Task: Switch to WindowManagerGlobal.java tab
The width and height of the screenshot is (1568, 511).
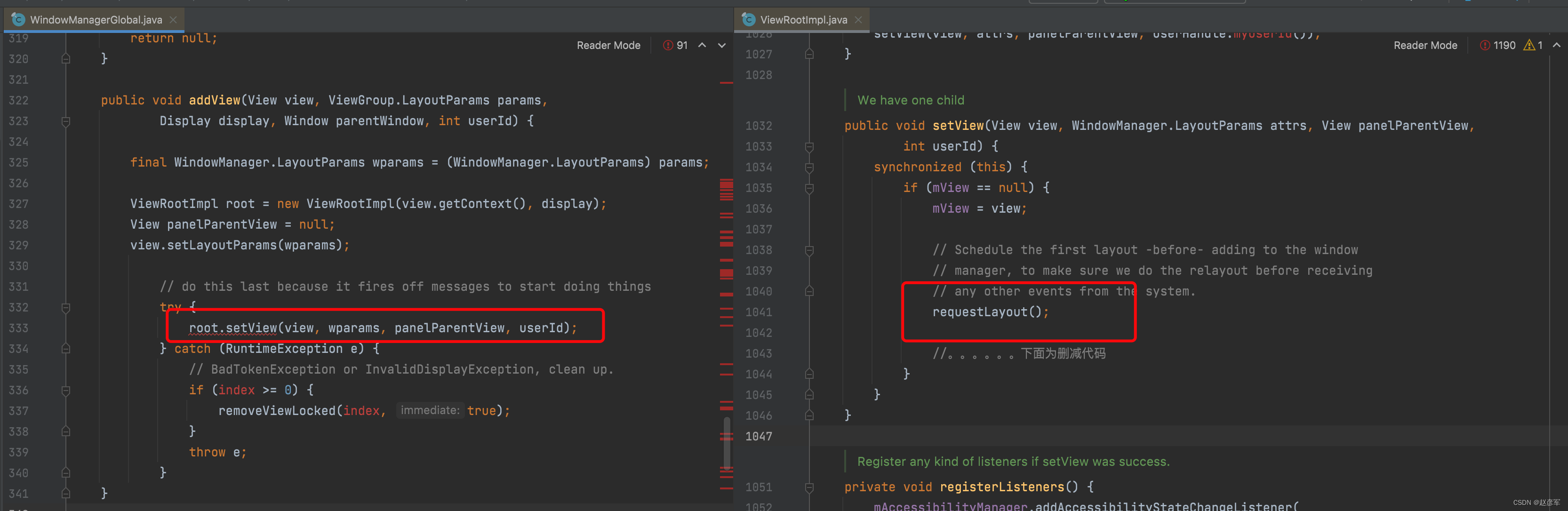Action: (96, 19)
